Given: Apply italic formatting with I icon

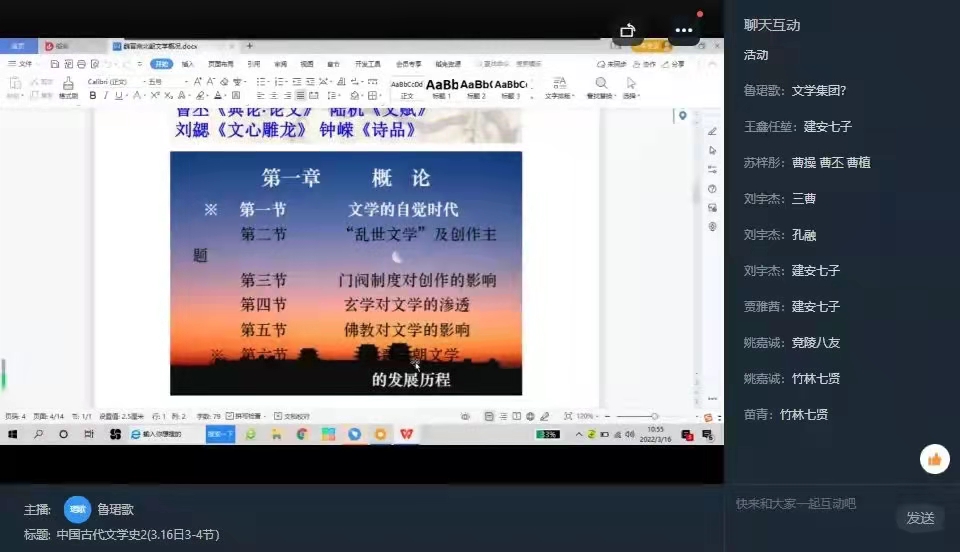Looking at the screenshot, I should click(x=105, y=95).
